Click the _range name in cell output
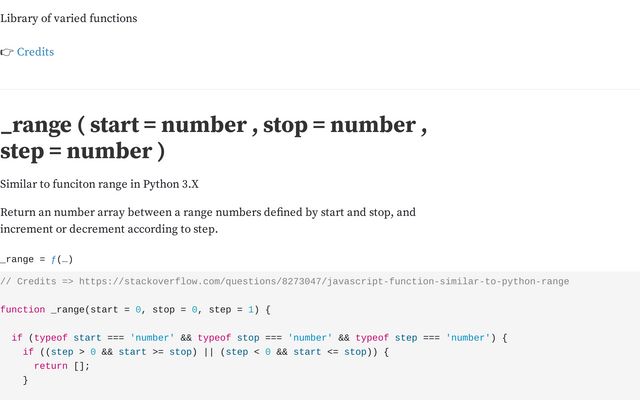640x400 pixels. [17, 259]
